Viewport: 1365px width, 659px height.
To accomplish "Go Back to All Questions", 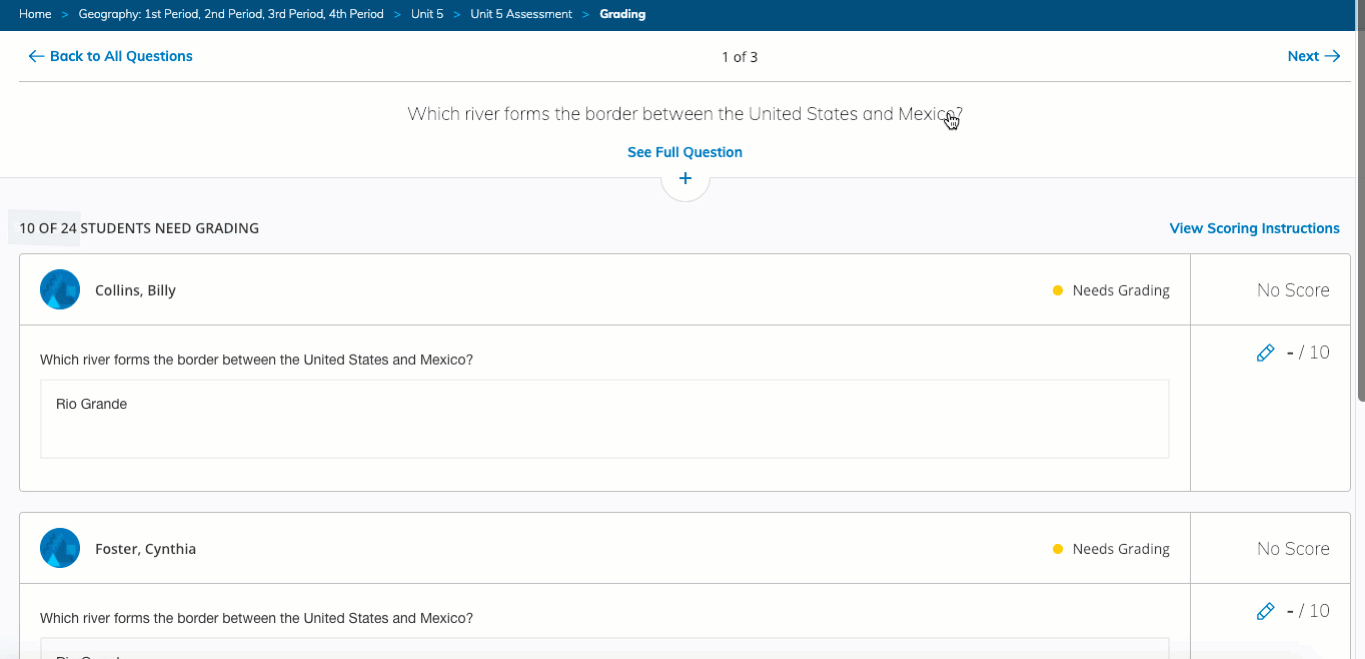I will 110,57.
